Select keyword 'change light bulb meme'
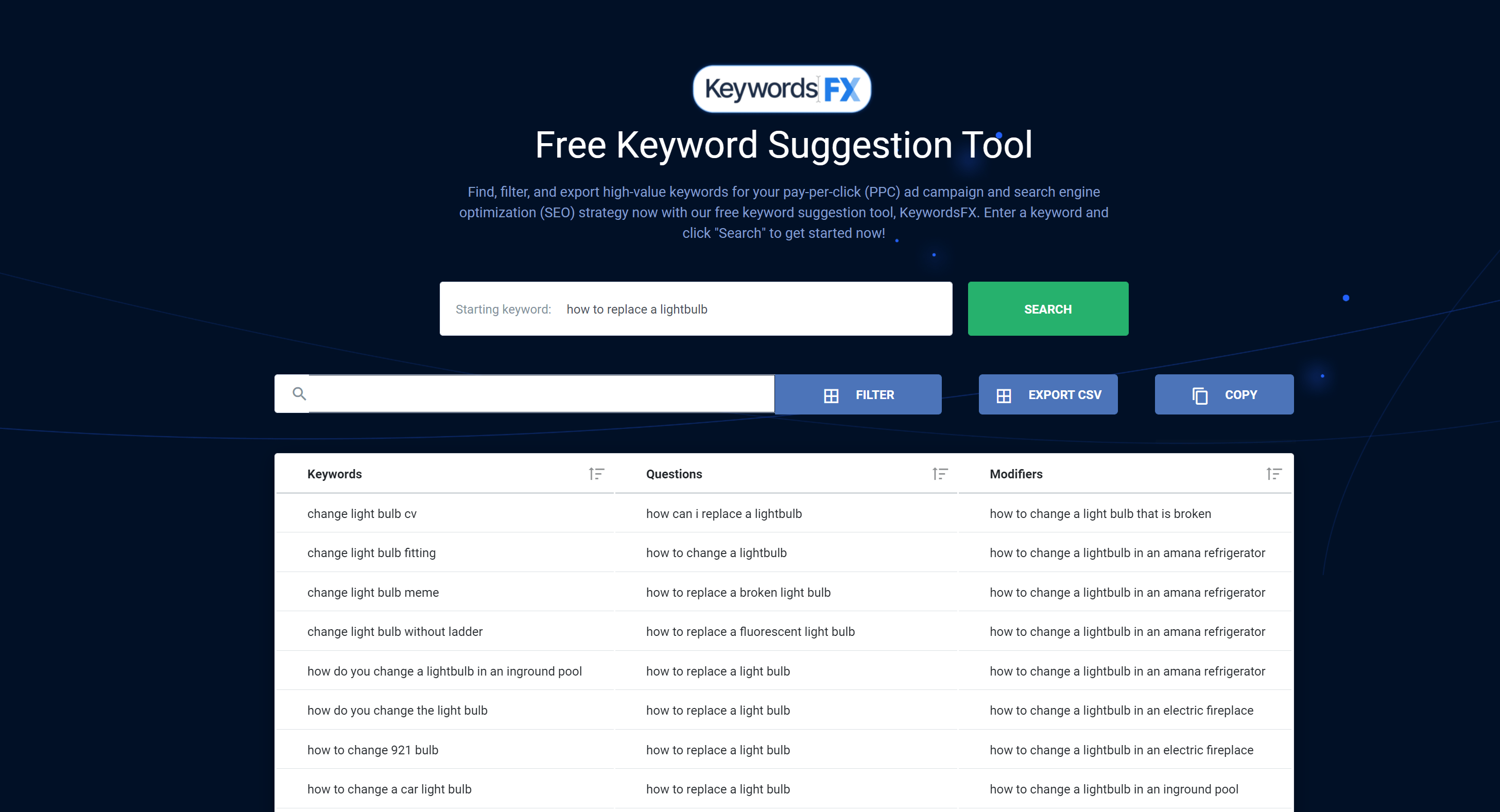The width and height of the screenshot is (1500, 812). click(373, 593)
